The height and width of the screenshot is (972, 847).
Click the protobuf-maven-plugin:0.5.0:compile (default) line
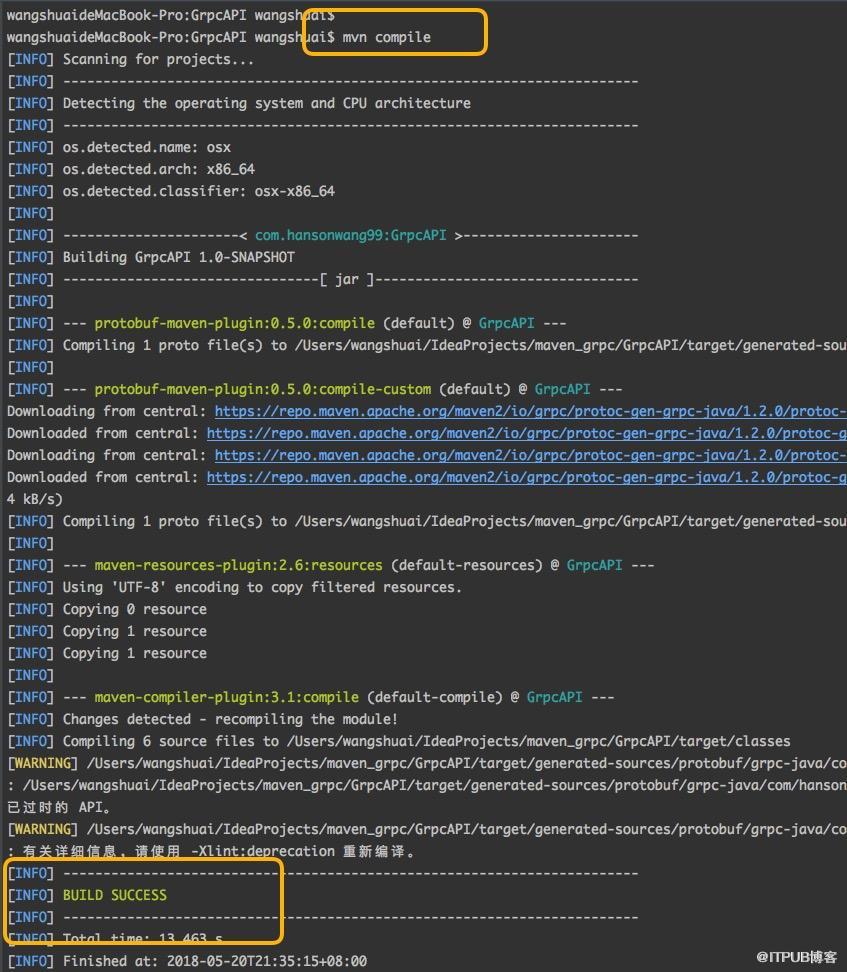click(286, 324)
